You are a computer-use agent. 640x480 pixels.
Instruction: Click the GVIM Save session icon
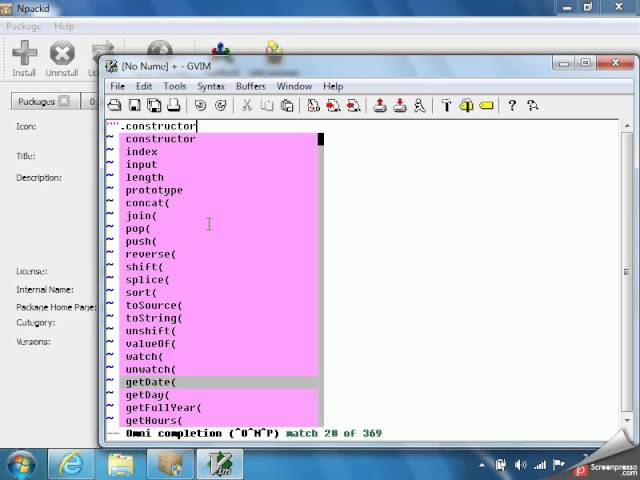click(400, 106)
